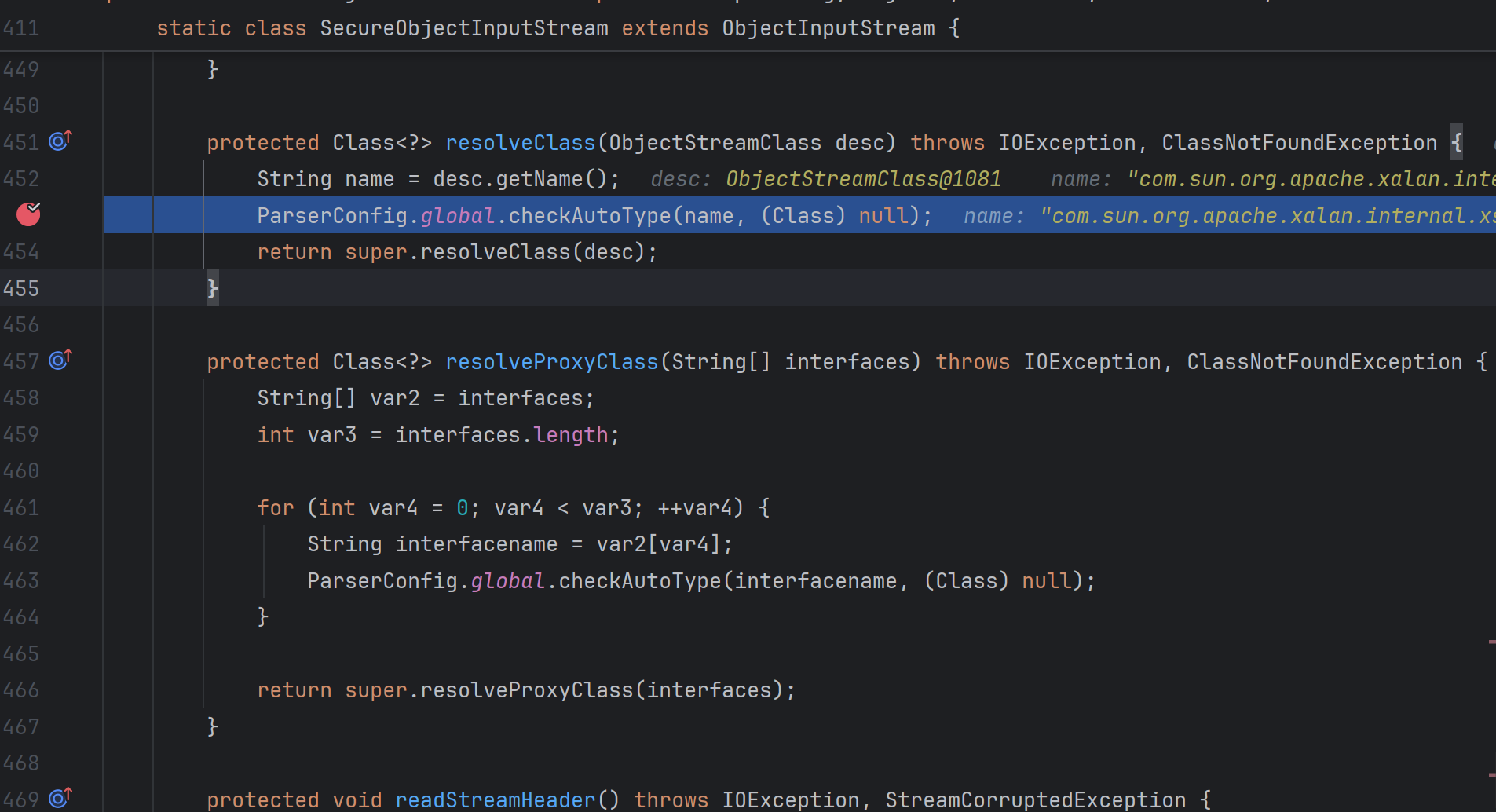Click the lower red error stripe mark near readStreamHeader
The height and width of the screenshot is (812, 1496).
coord(1491,775)
